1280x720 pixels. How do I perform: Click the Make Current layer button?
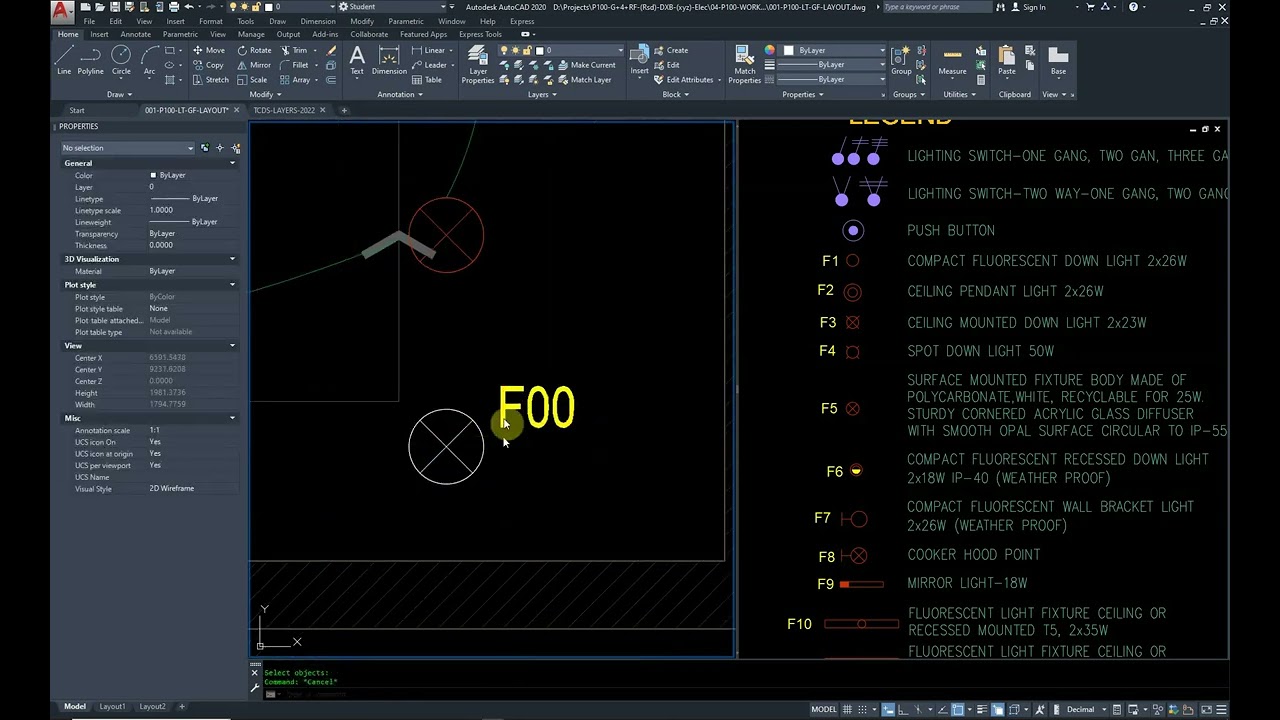(586, 65)
